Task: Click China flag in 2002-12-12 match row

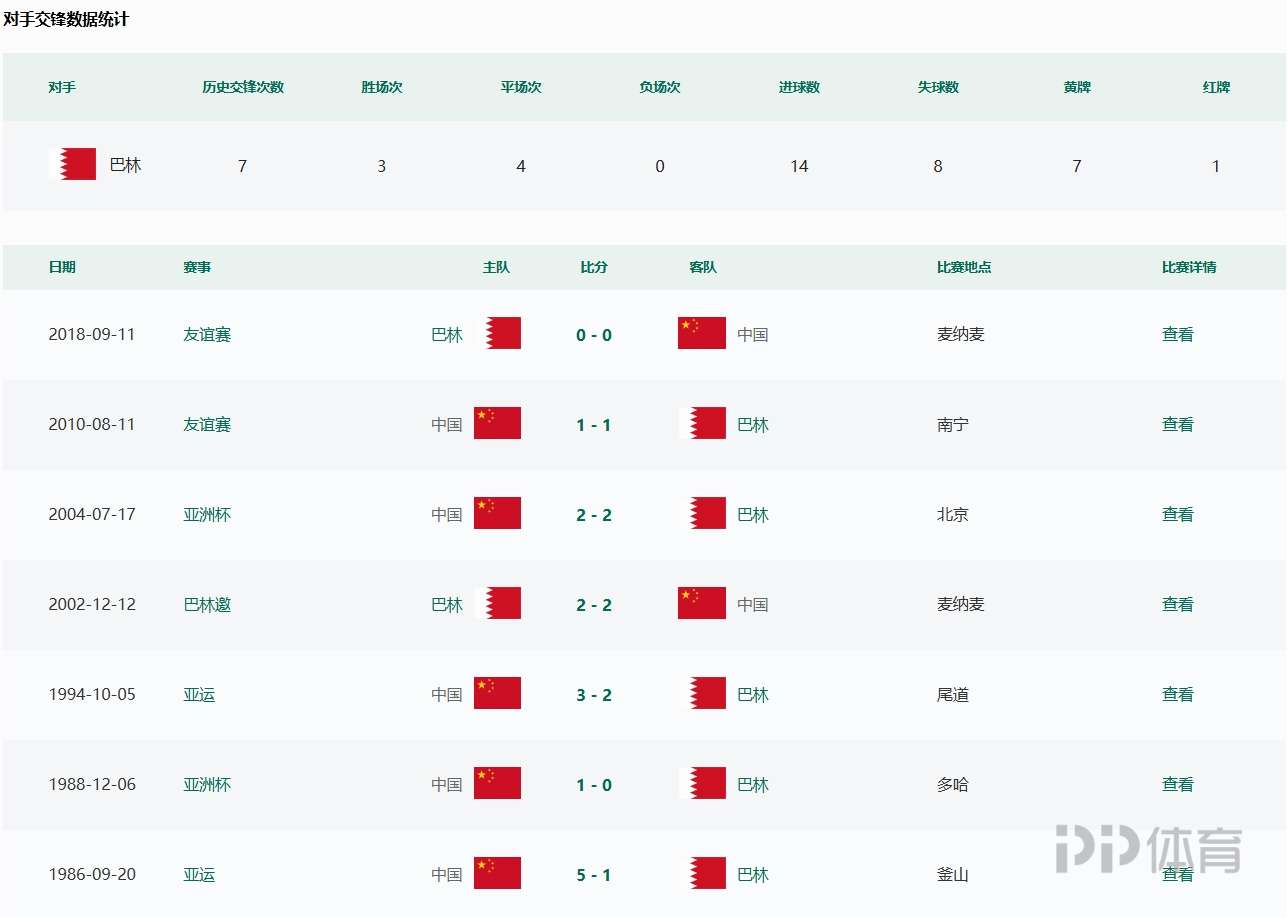Action: coord(702,603)
